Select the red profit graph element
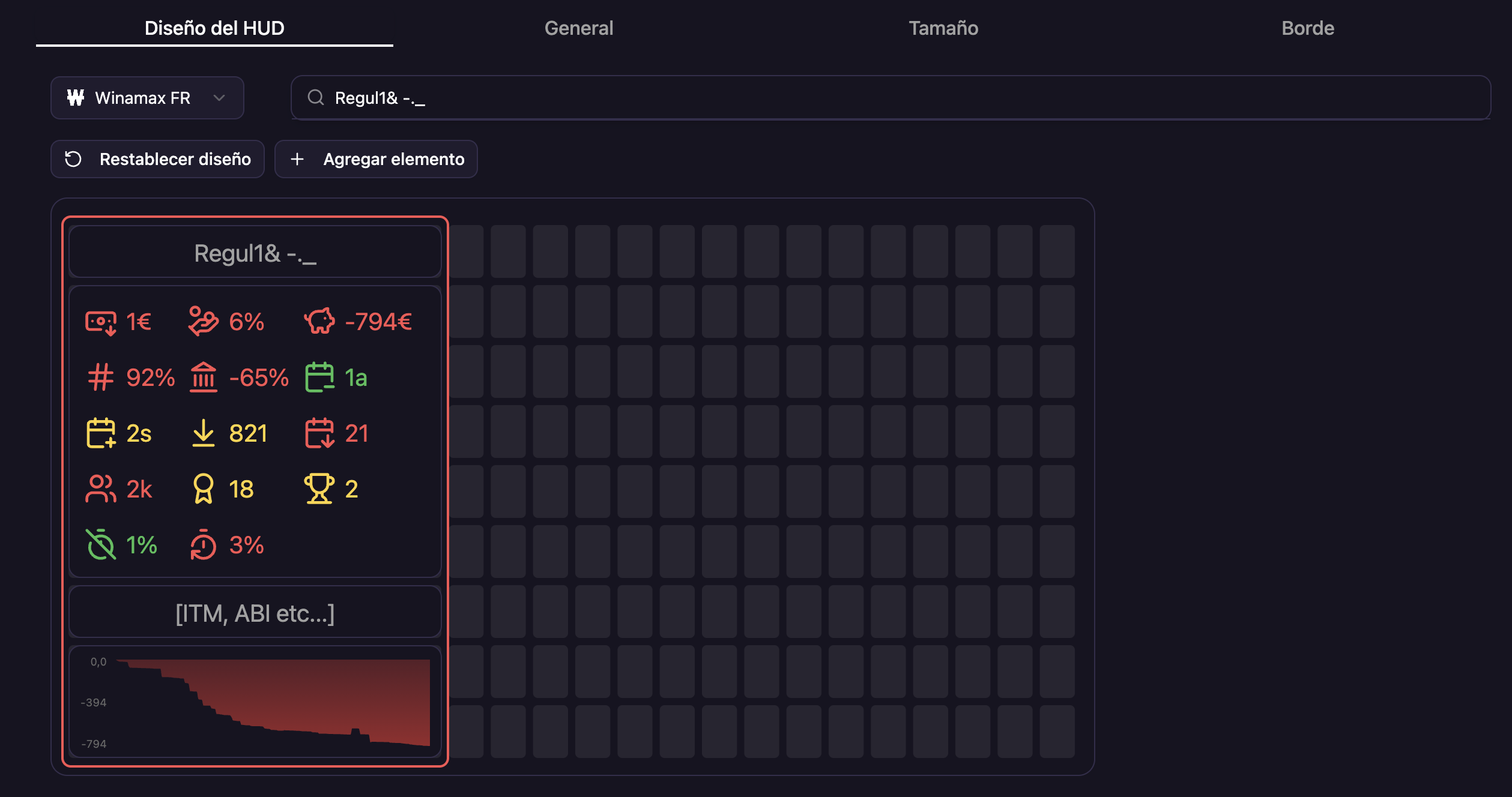The height and width of the screenshot is (797, 1512). (x=255, y=702)
